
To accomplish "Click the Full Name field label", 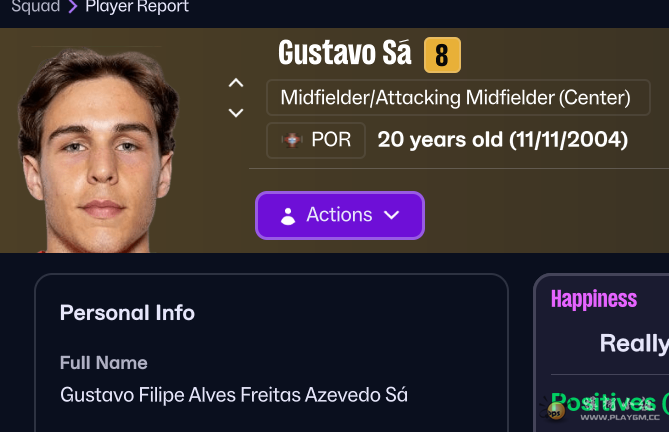I will point(103,363).
